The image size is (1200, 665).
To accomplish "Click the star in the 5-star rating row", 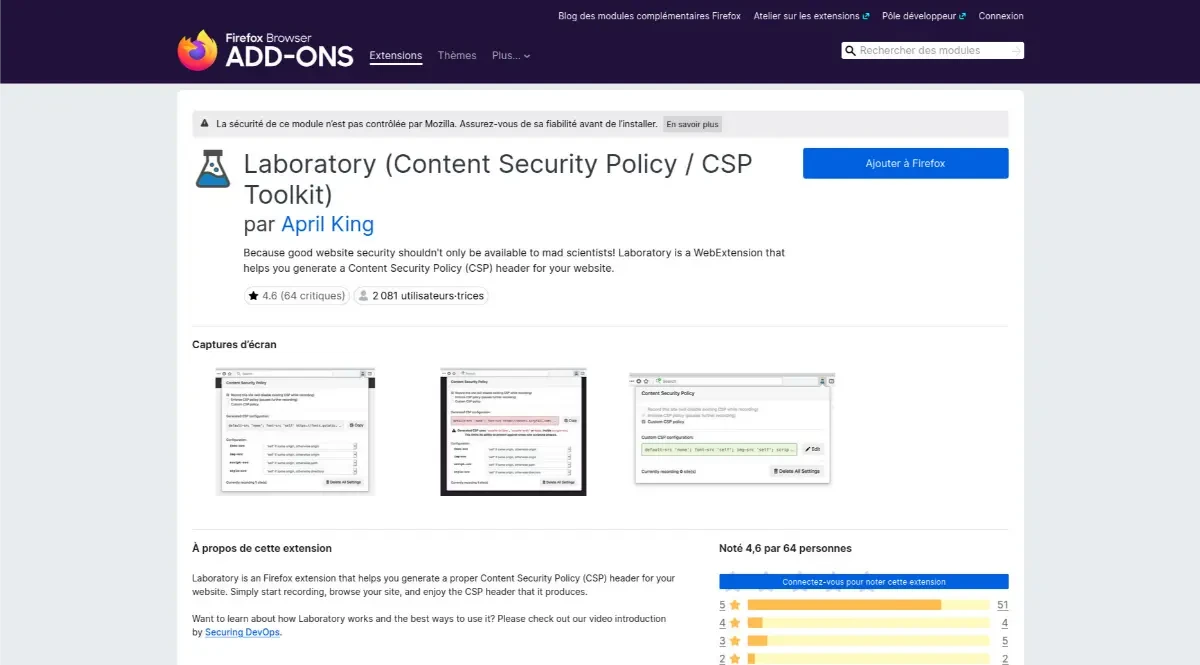I will point(735,605).
